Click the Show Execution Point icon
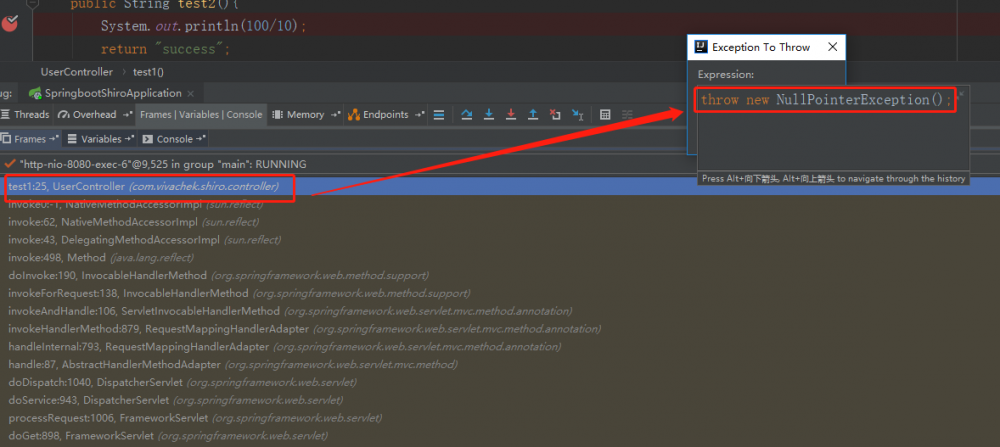 point(439,115)
